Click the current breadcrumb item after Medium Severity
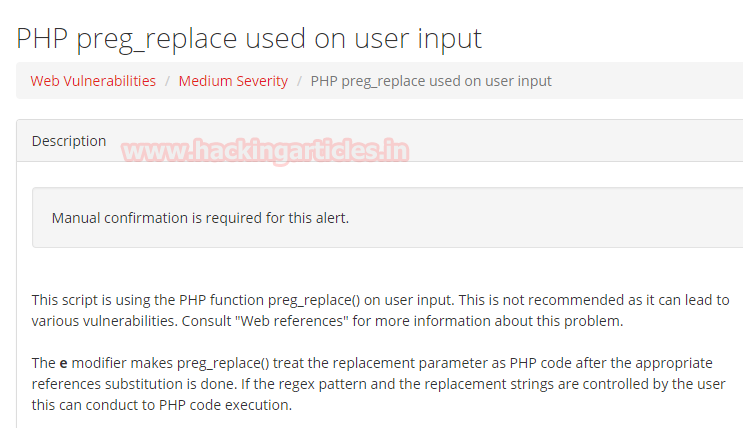 point(431,81)
